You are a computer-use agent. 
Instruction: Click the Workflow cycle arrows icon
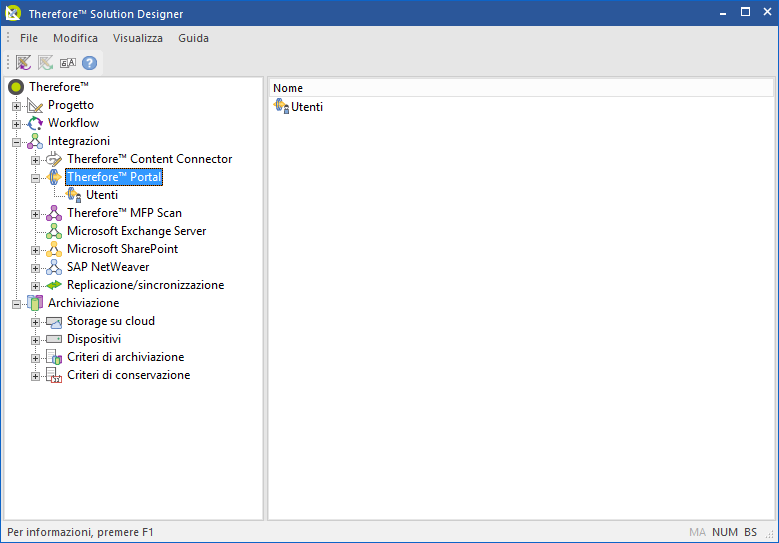coord(35,123)
